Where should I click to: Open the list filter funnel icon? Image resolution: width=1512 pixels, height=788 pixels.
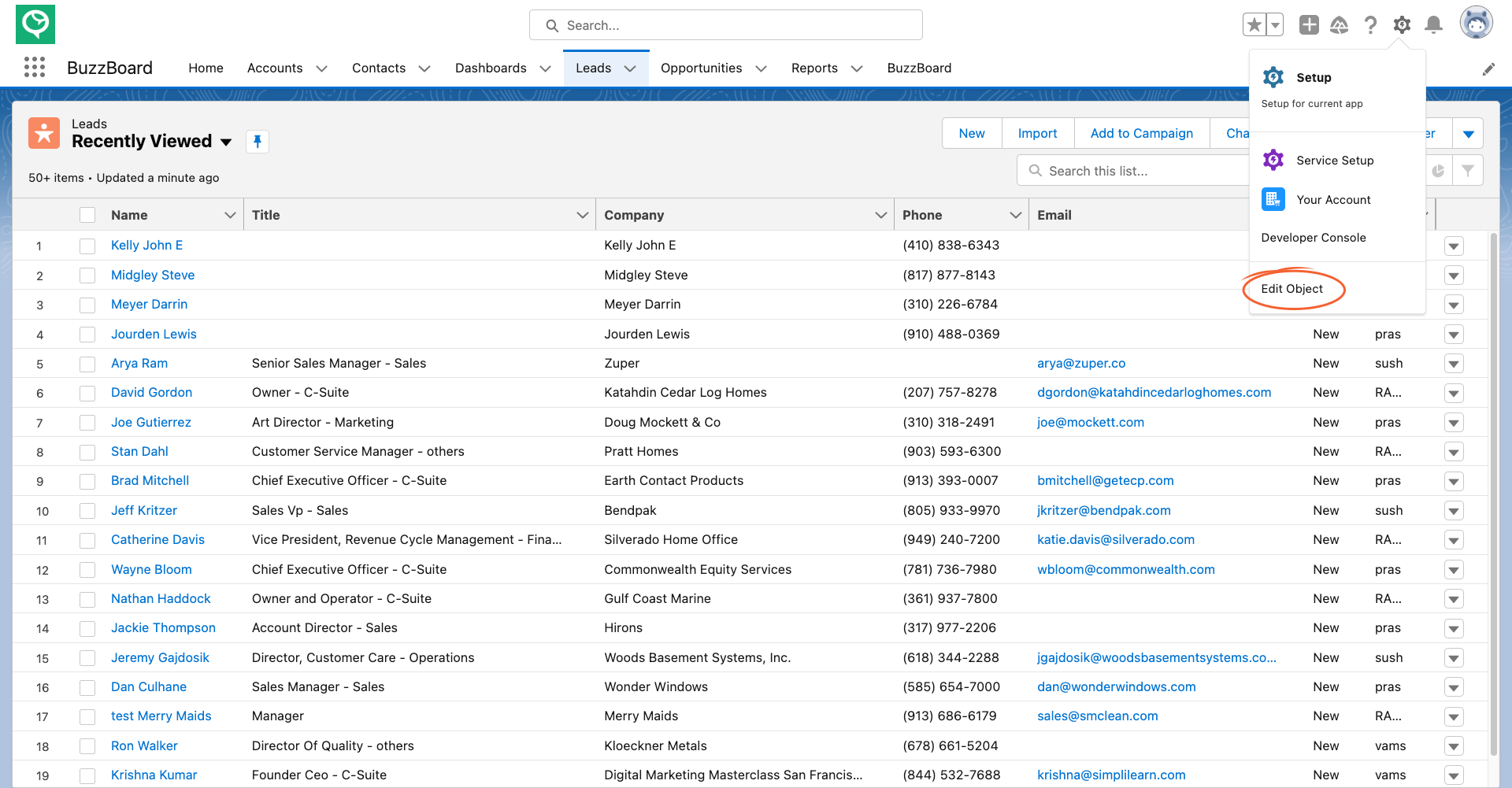(1468, 171)
